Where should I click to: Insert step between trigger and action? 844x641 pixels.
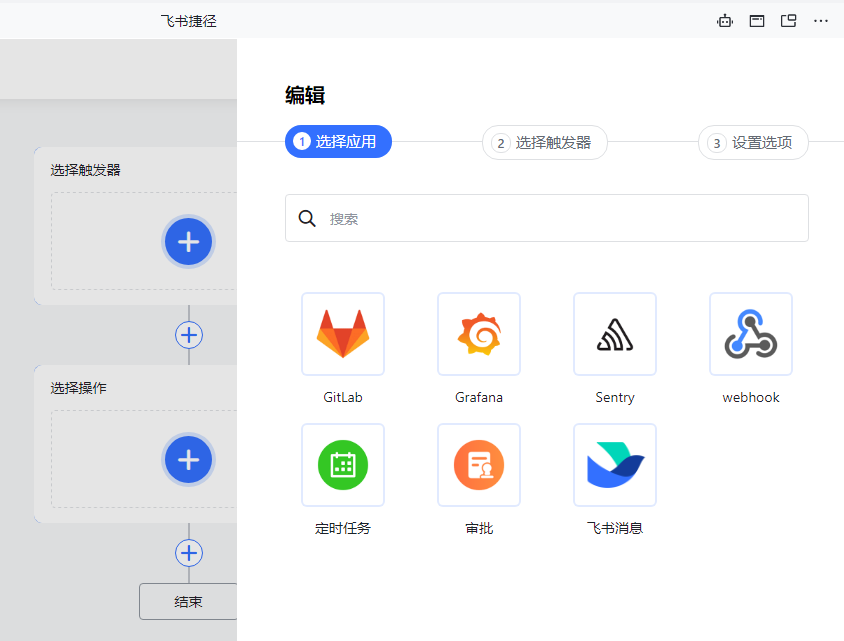(189, 335)
